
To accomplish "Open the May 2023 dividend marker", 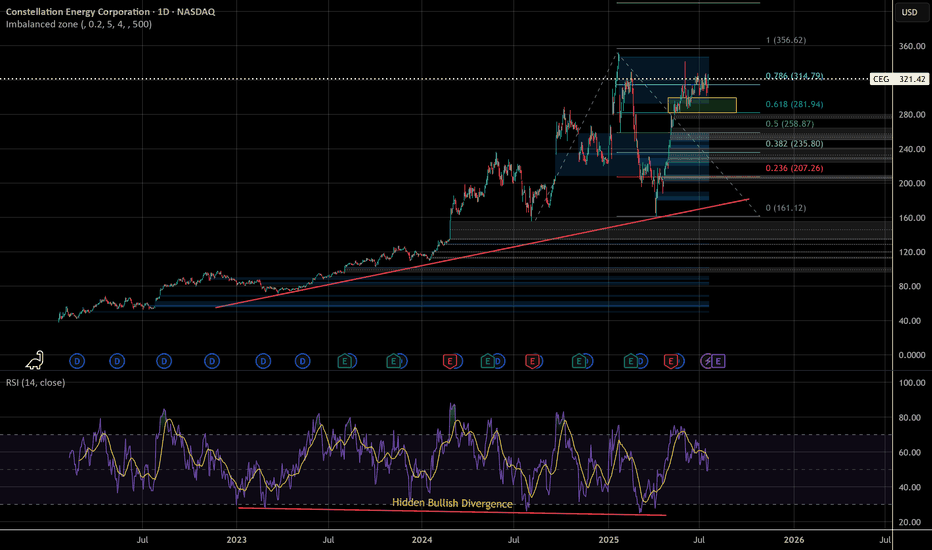I will (x=303, y=361).
